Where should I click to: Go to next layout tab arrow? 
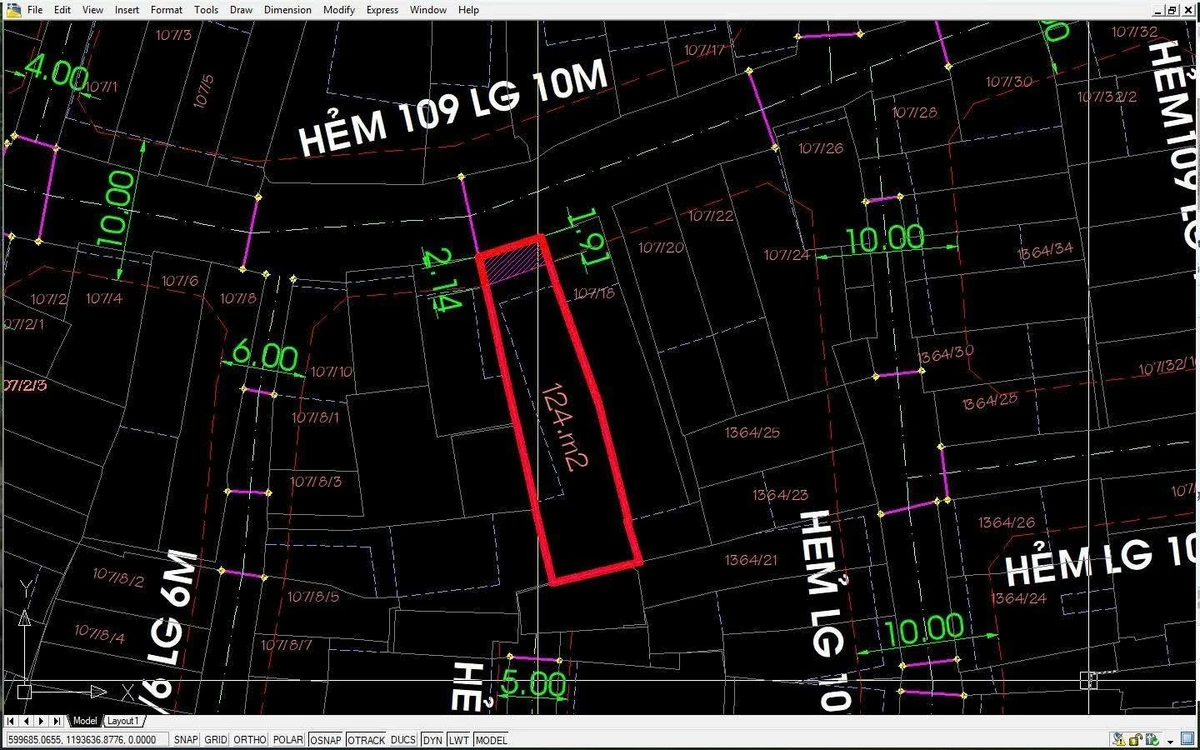point(41,720)
